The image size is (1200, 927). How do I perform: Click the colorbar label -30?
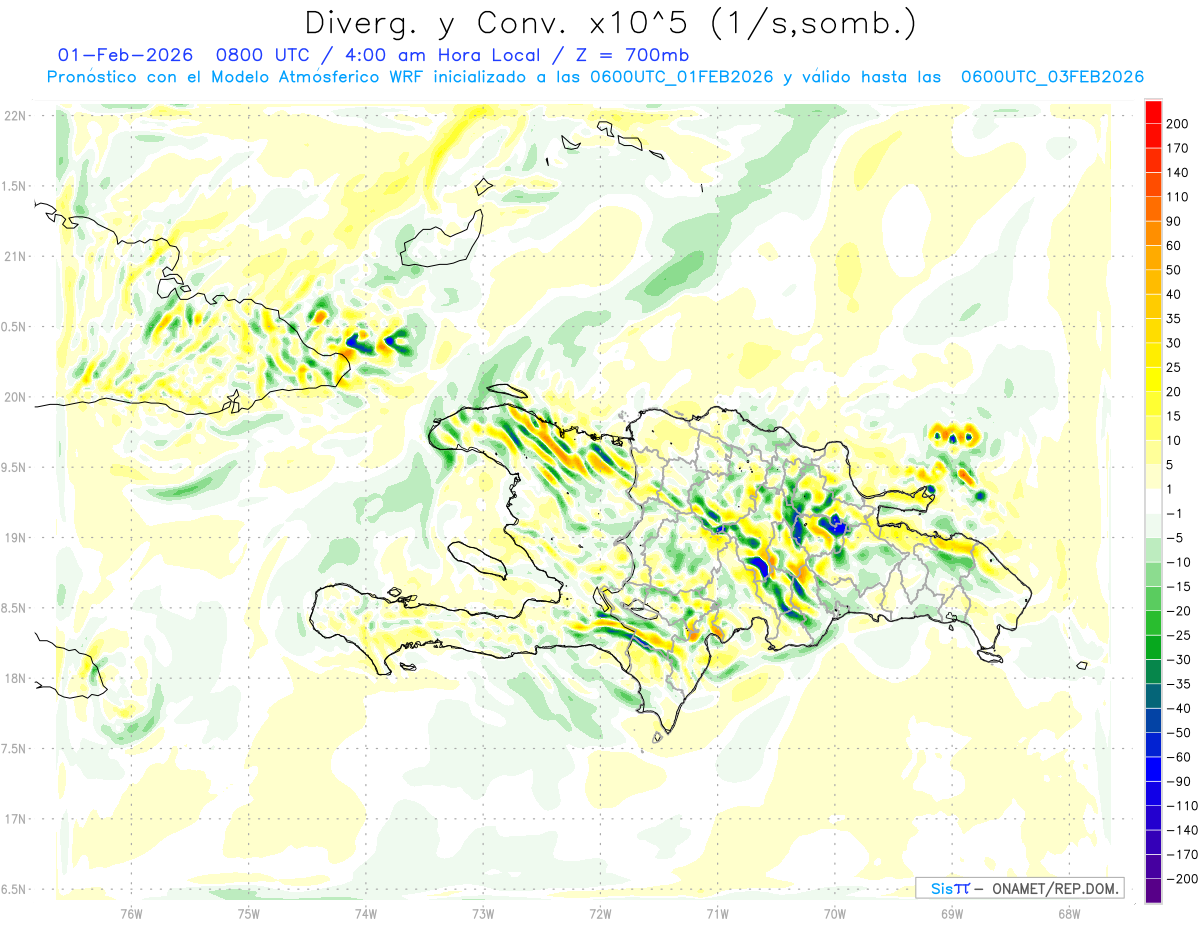coord(1179,659)
